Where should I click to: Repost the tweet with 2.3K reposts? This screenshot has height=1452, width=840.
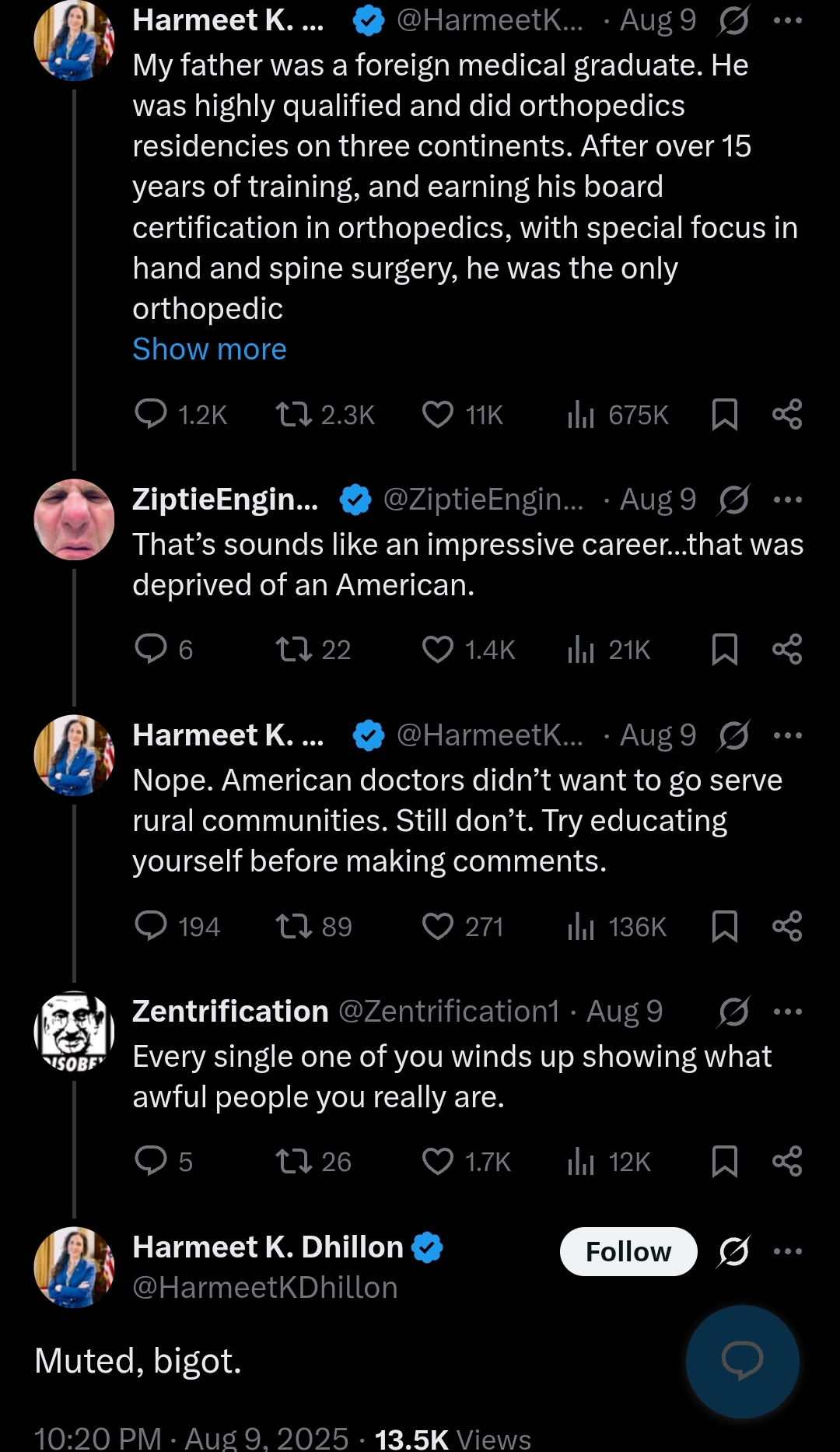(294, 415)
